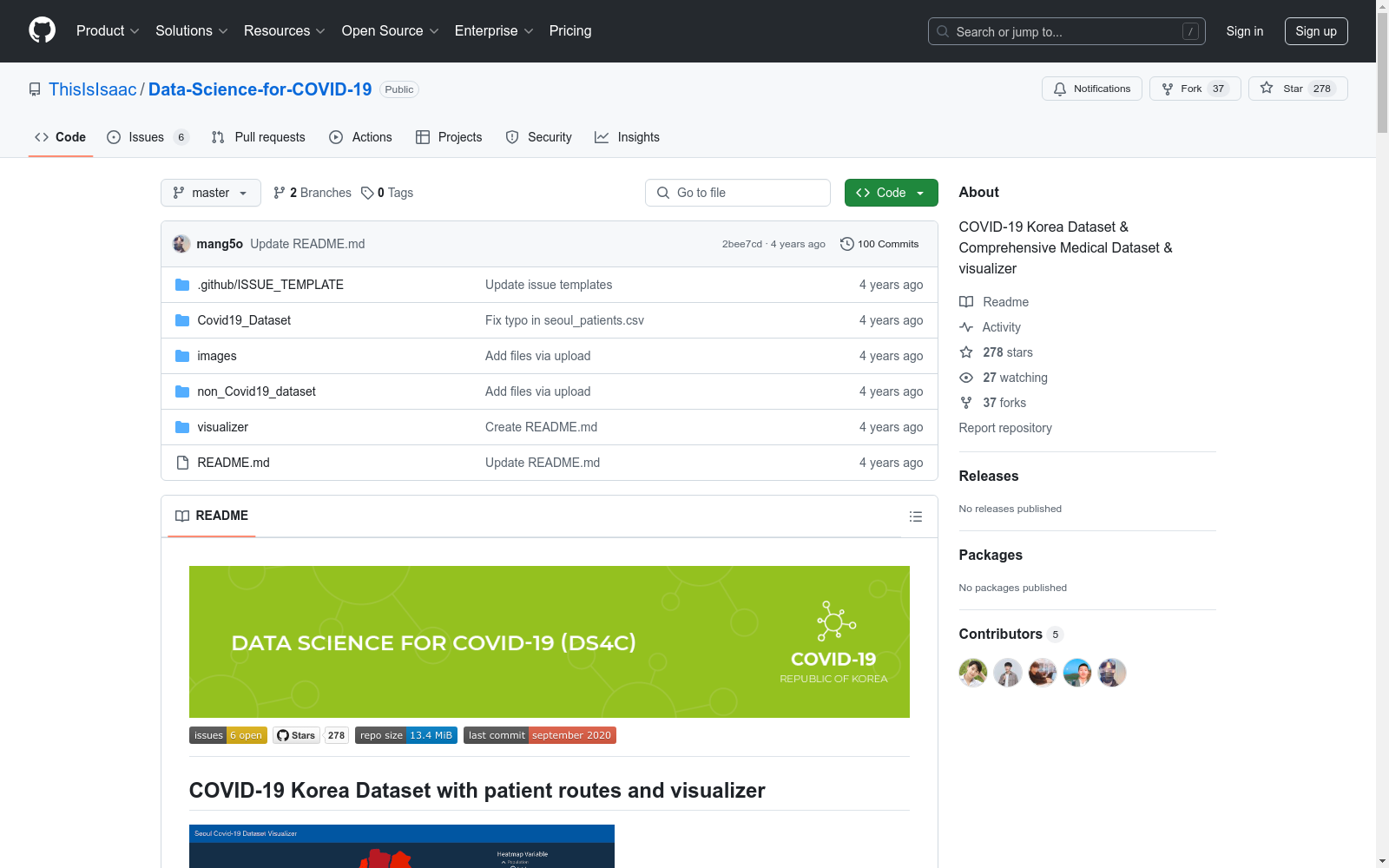The image size is (1389, 868).
Task: Click the Sign in link
Action: [1244, 31]
